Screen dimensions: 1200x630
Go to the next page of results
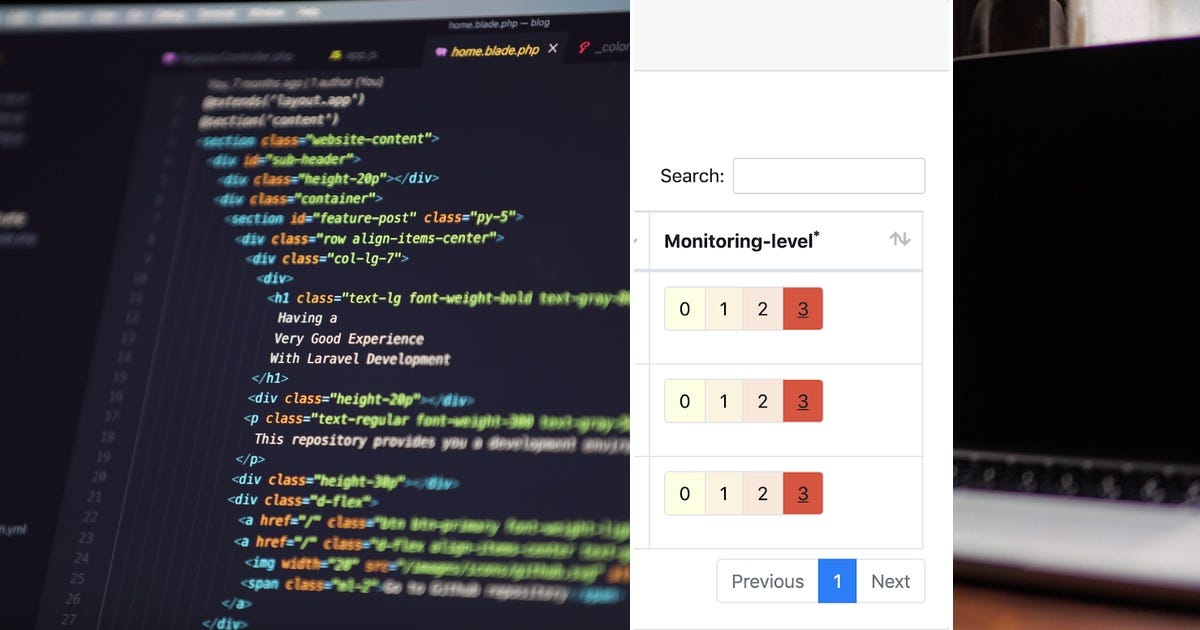point(890,581)
